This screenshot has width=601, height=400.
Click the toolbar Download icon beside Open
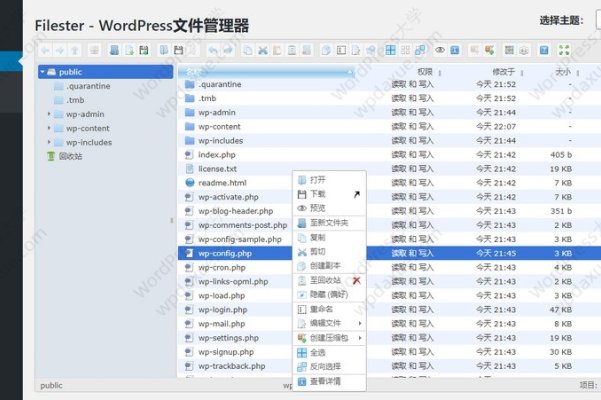[x=178, y=50]
